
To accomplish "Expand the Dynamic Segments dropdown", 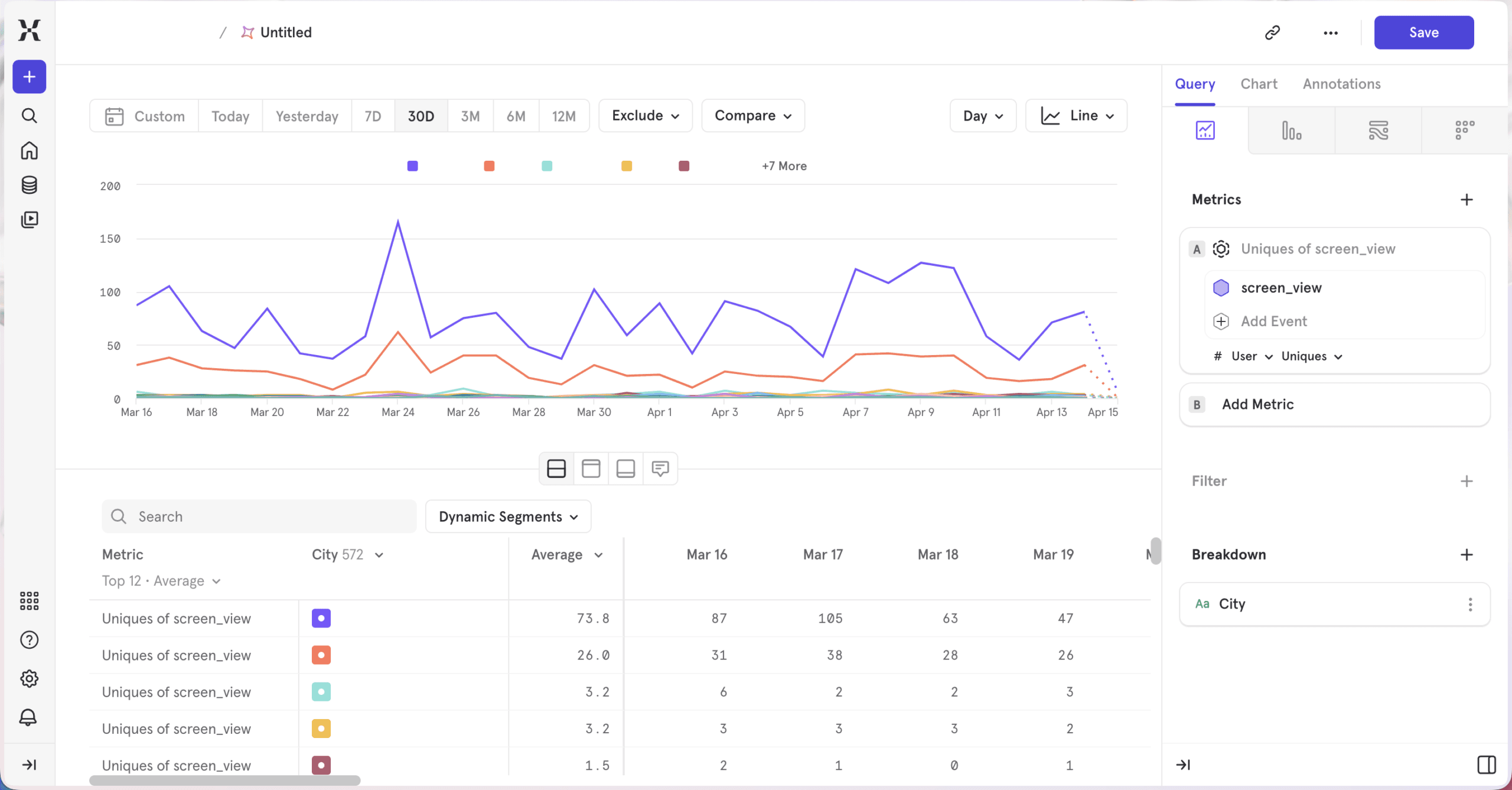I will [x=508, y=516].
